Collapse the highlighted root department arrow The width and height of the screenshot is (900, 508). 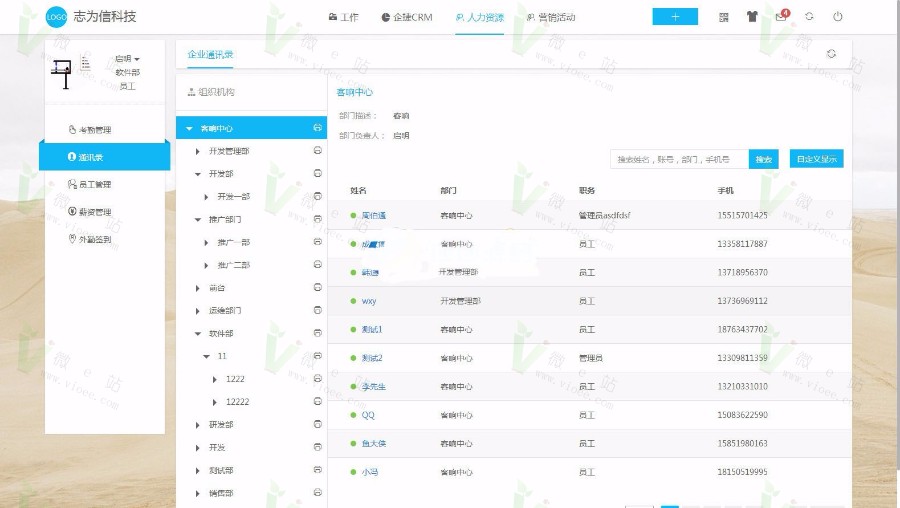[x=189, y=129]
